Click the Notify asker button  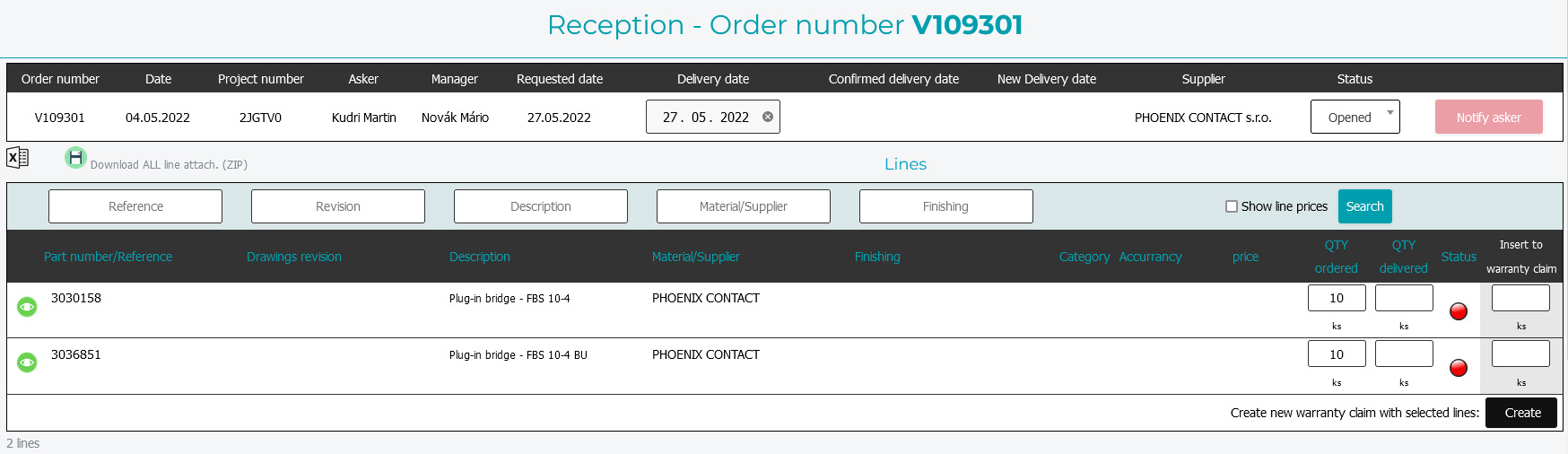(x=1488, y=117)
